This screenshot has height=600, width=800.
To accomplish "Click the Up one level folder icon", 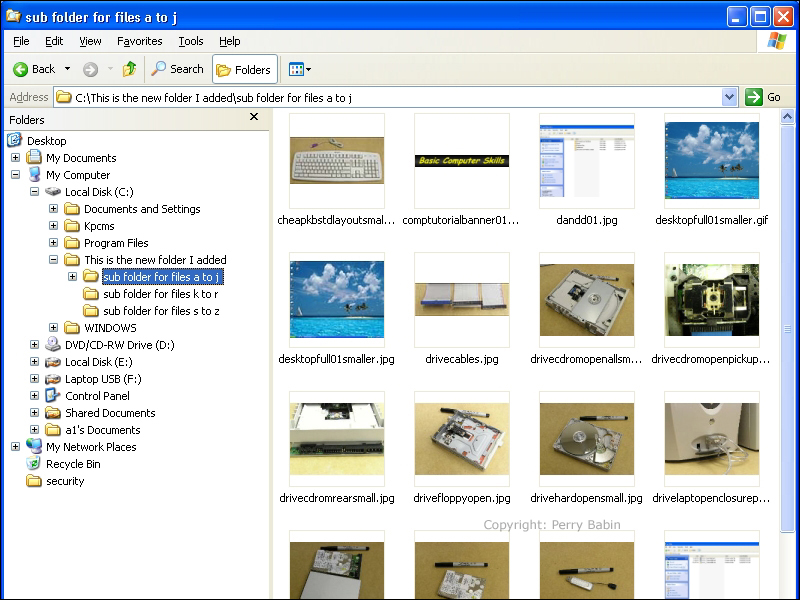I will (130, 69).
